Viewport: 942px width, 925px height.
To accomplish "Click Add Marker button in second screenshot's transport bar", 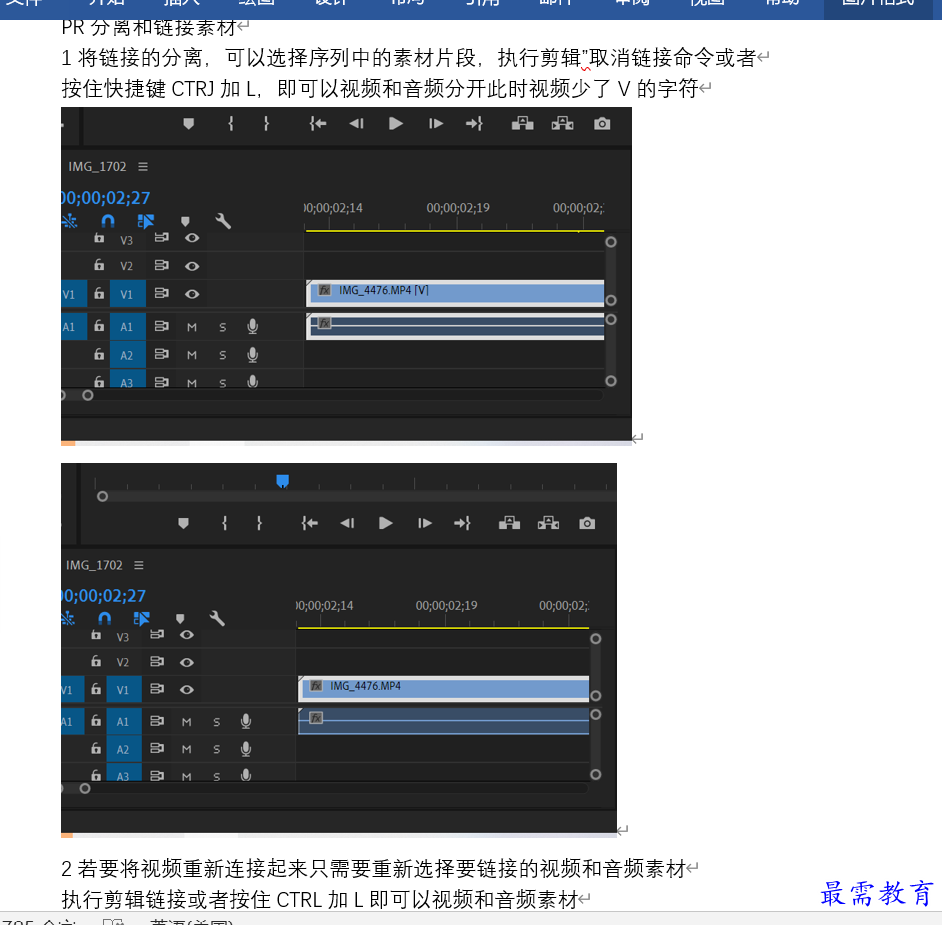I will (184, 523).
